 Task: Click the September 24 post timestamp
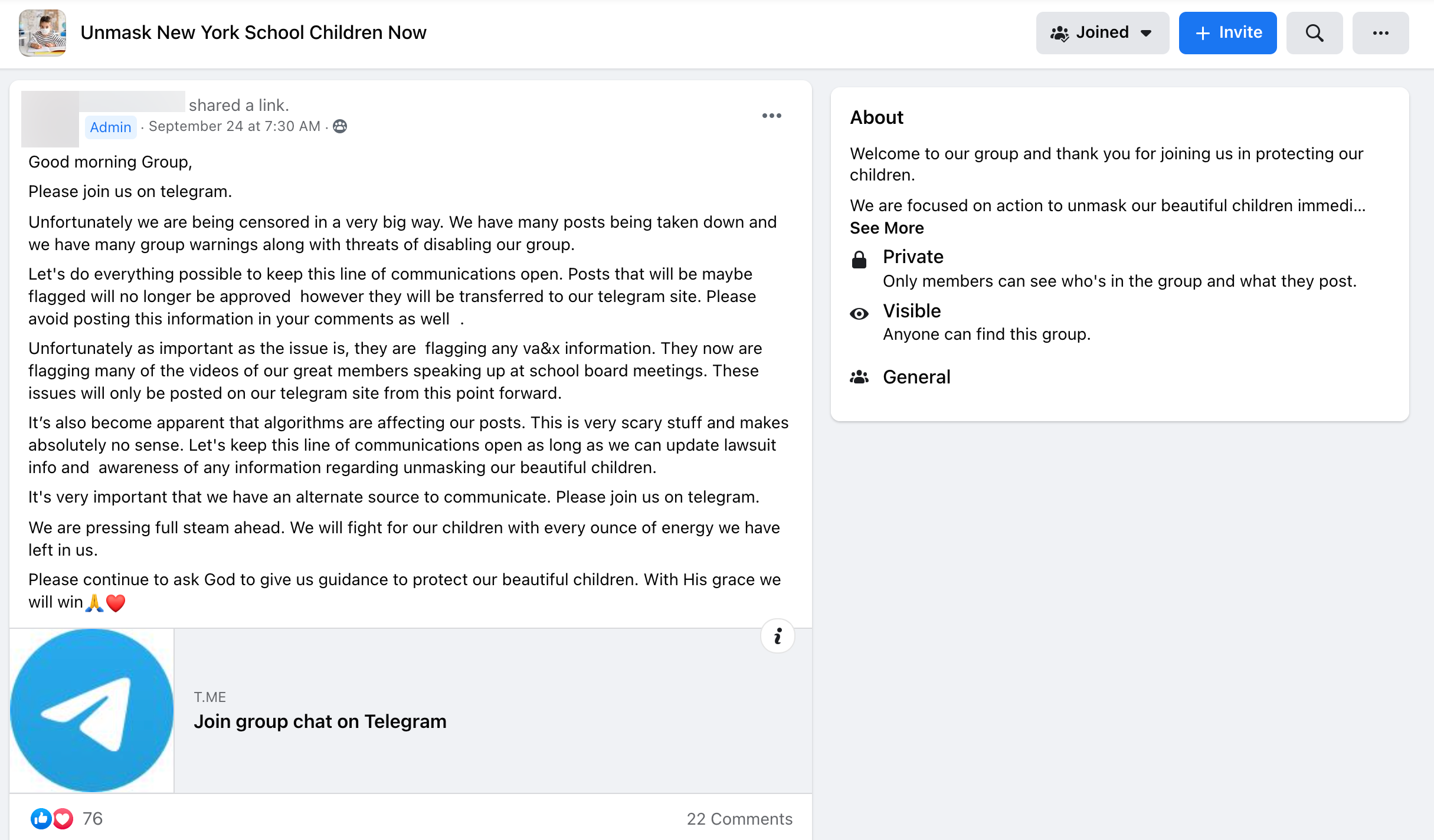coord(234,126)
